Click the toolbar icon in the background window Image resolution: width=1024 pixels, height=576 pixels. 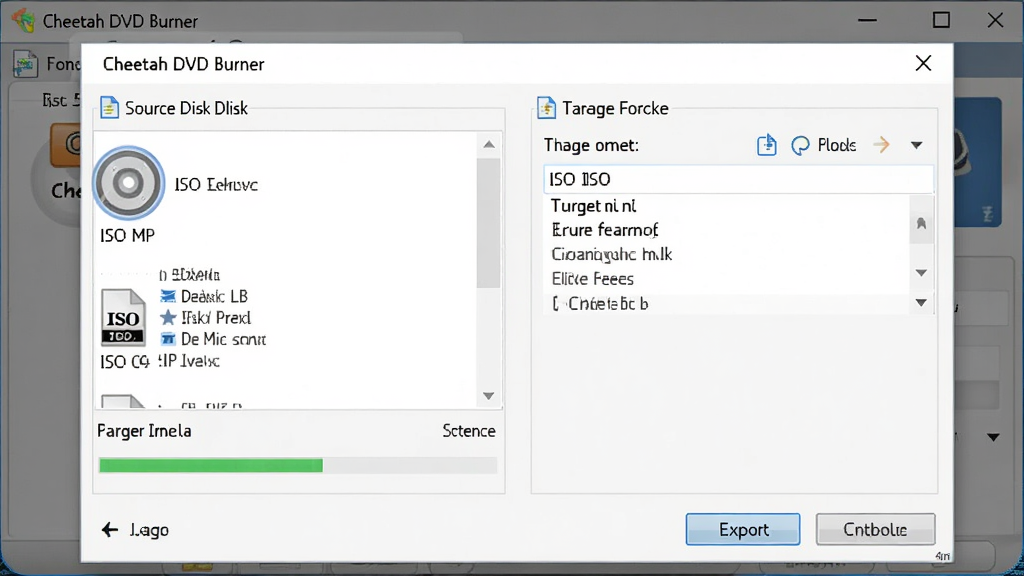pyautogui.click(x=25, y=64)
